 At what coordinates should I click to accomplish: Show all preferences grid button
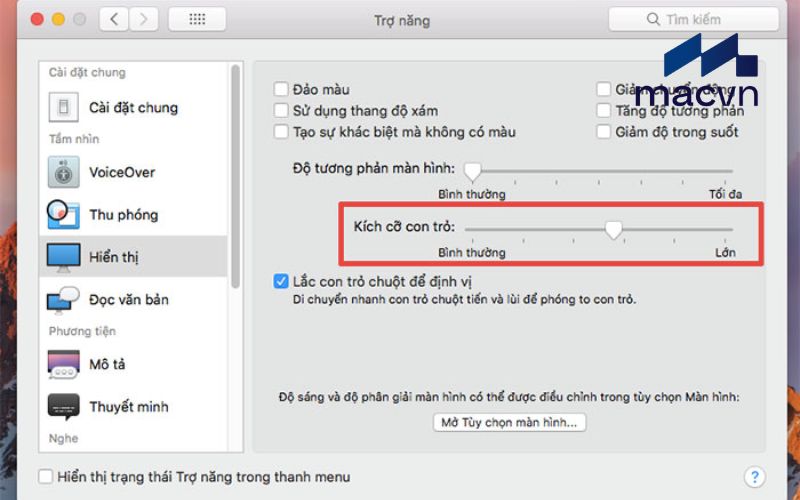click(x=197, y=19)
